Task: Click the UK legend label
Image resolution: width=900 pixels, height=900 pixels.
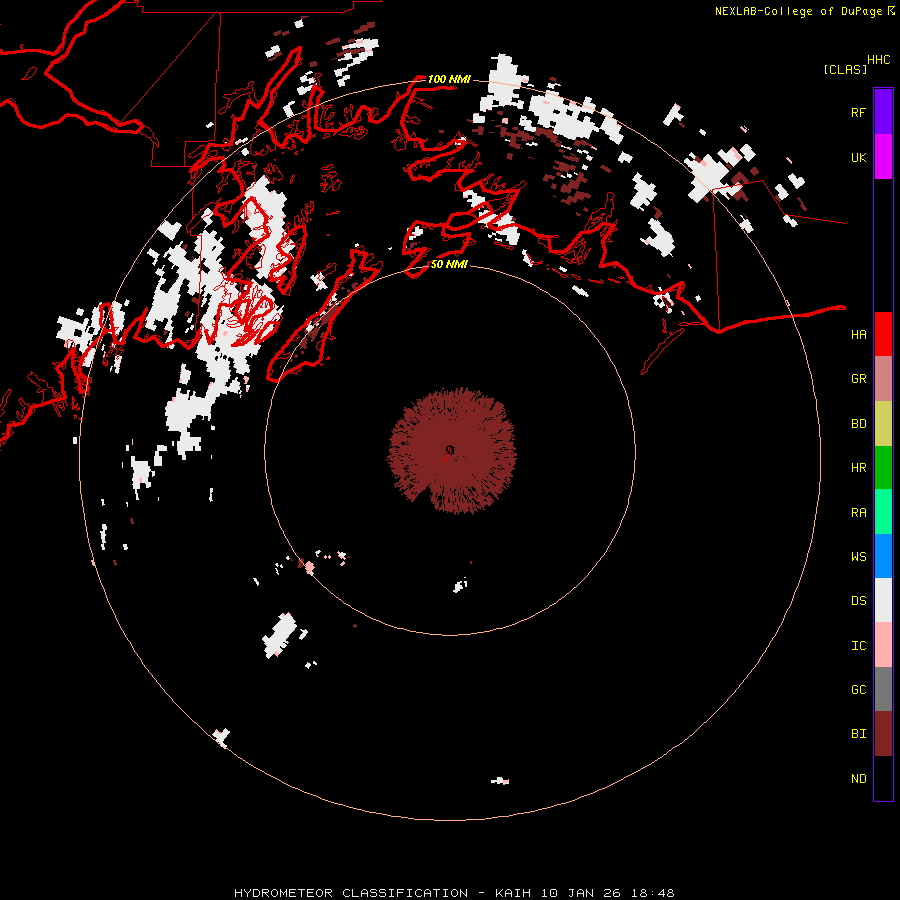Action: (x=858, y=157)
